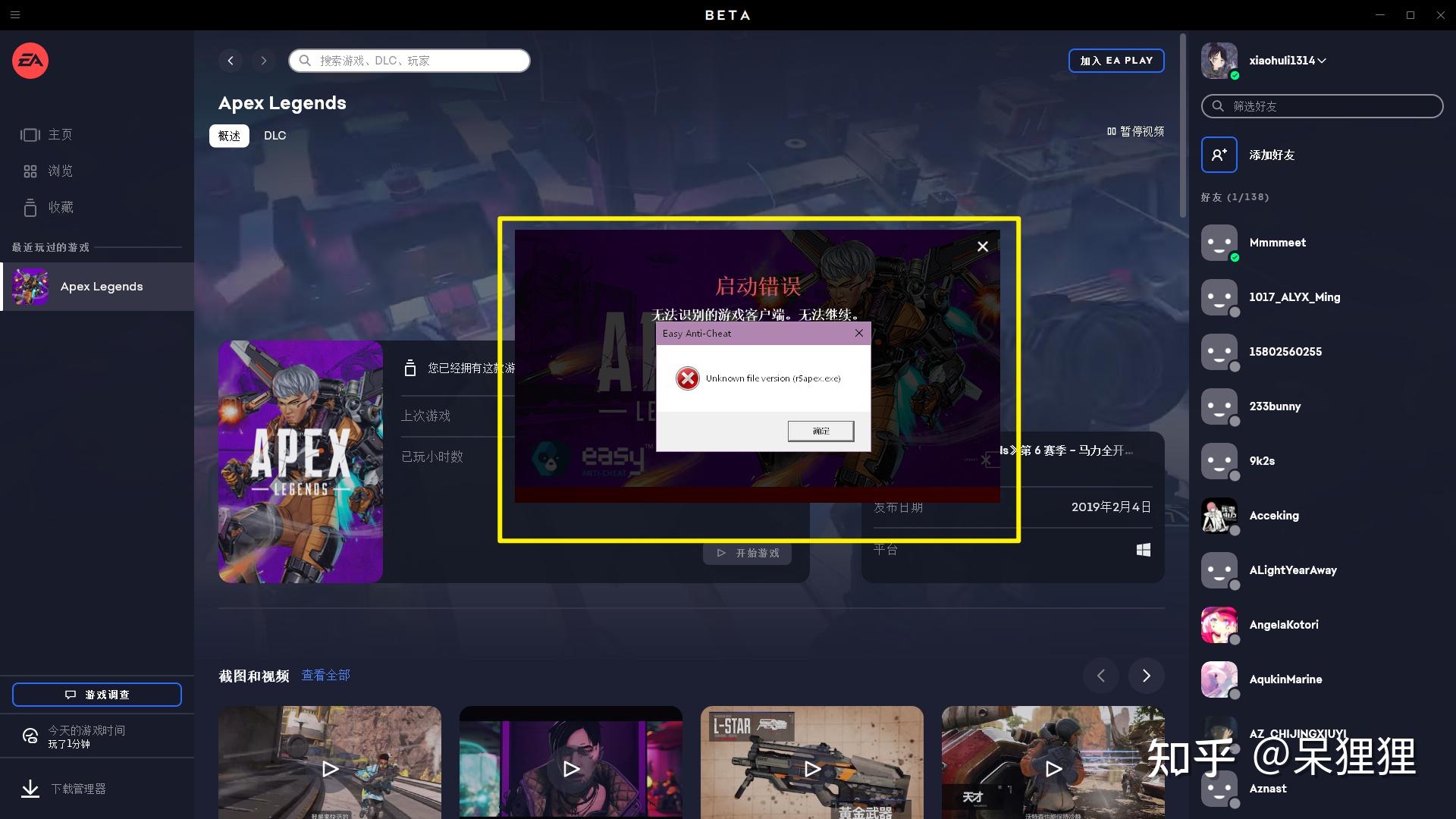1456x819 pixels.
Task: Go back with left arrow button
Action: click(x=231, y=61)
